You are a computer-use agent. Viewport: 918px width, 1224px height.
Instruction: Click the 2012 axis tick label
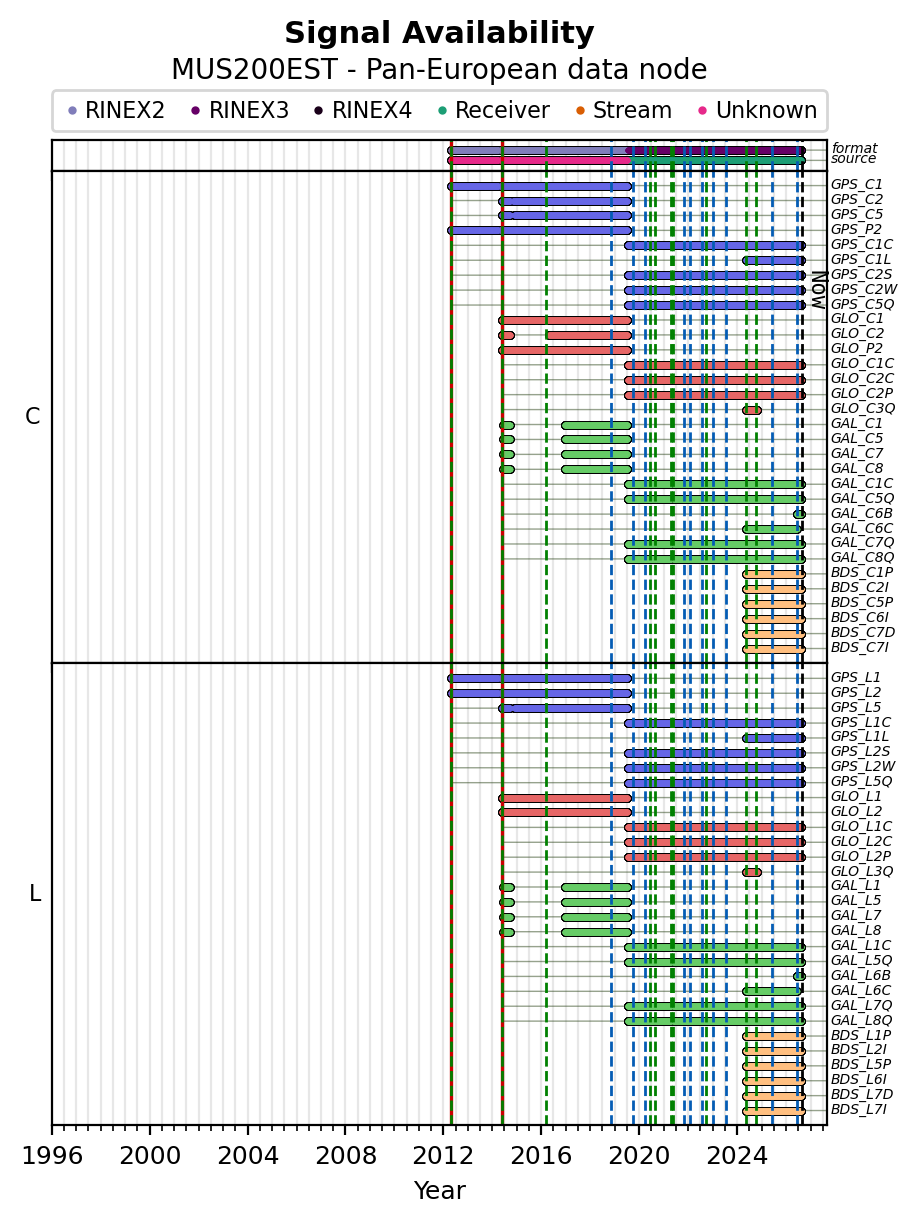click(x=443, y=1155)
